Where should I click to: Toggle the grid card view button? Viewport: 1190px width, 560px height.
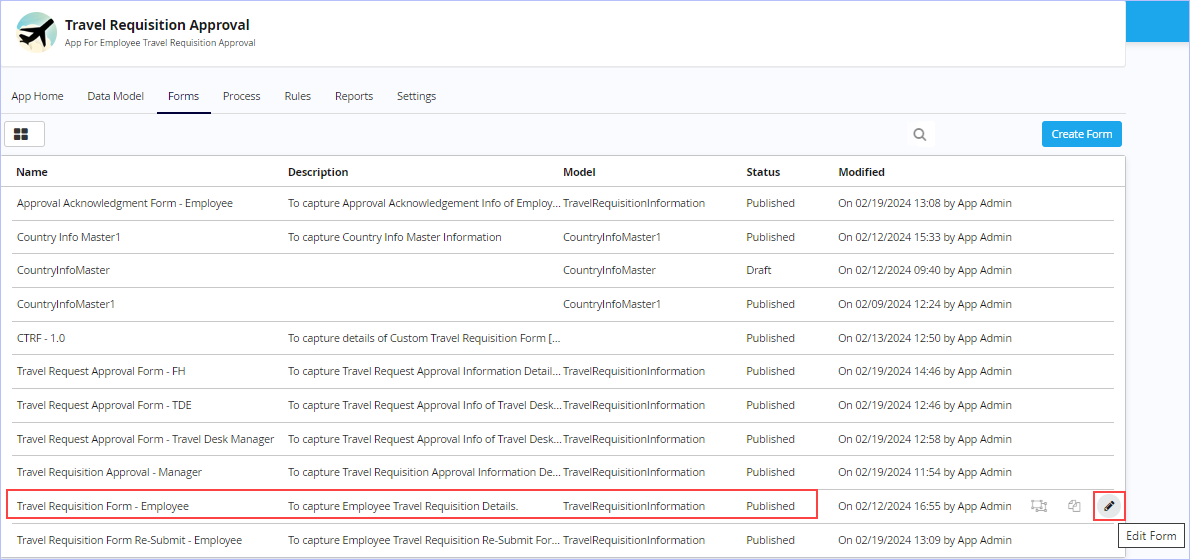[x=24, y=134]
